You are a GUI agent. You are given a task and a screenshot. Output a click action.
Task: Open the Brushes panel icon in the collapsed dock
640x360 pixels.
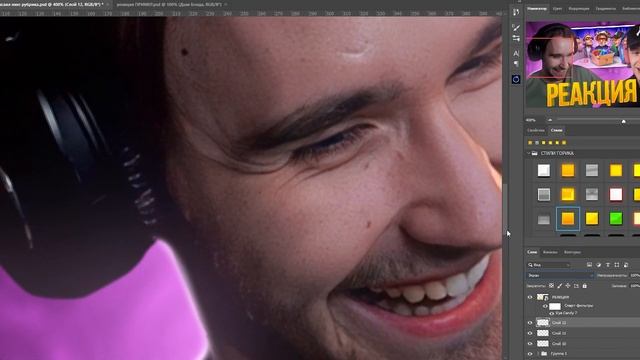click(x=516, y=28)
